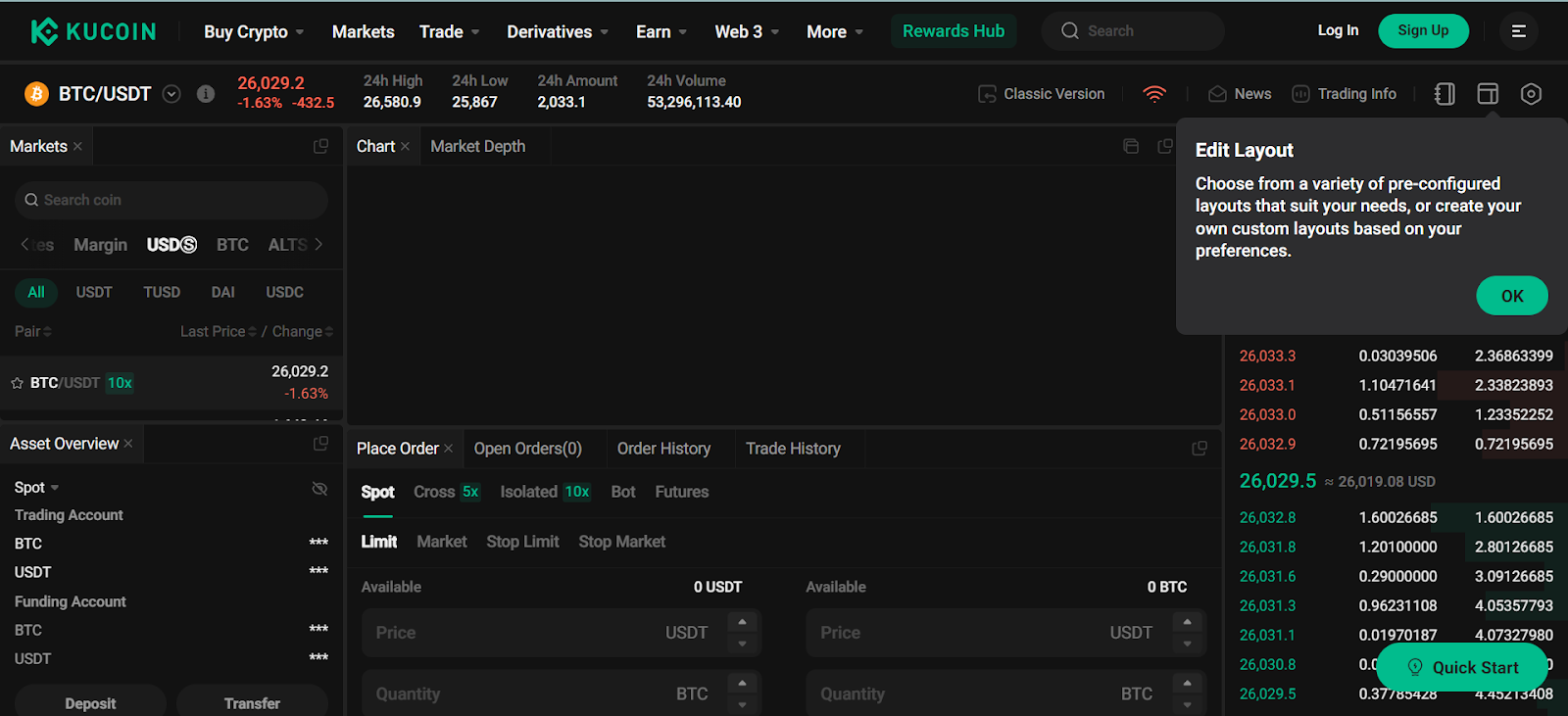
Task: Click the search magnifier in the header
Action: (x=1070, y=31)
